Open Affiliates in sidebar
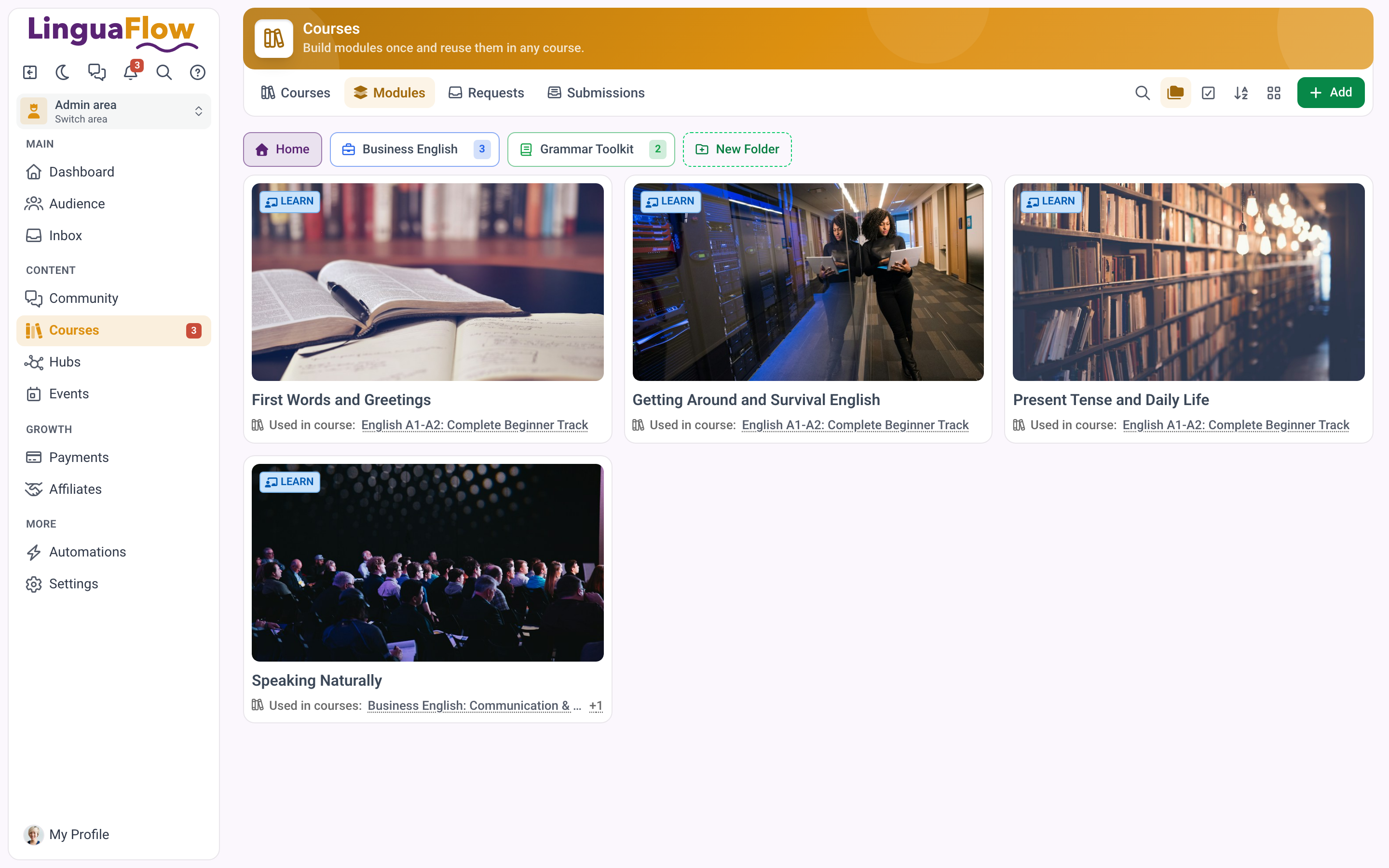1389x868 pixels. click(x=114, y=489)
